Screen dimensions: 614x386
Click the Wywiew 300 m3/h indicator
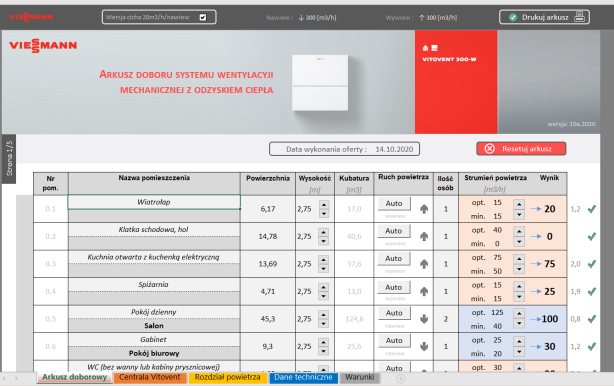[421, 18]
